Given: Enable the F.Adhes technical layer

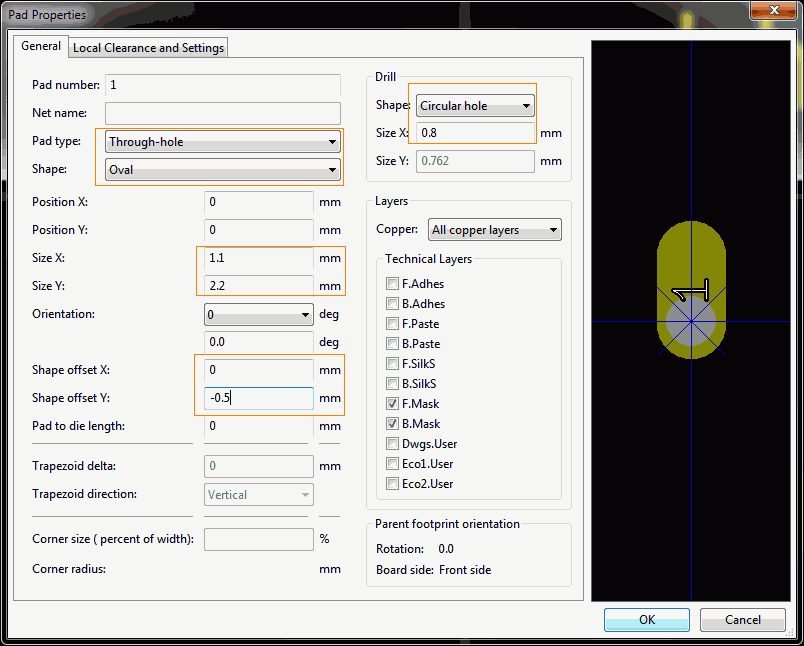Looking at the screenshot, I should [393, 284].
